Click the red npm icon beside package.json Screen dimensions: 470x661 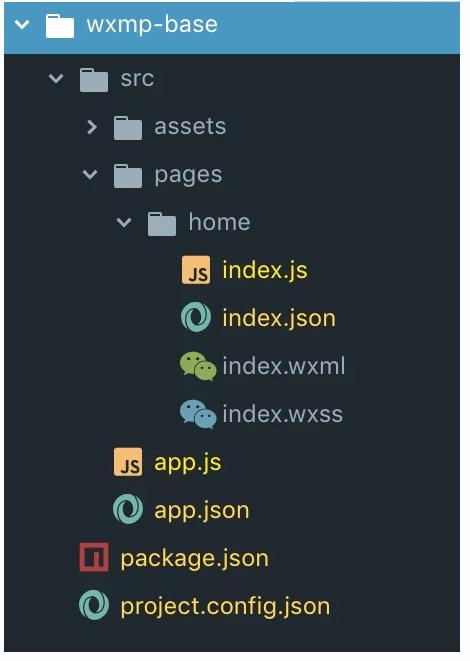[x=94, y=558]
